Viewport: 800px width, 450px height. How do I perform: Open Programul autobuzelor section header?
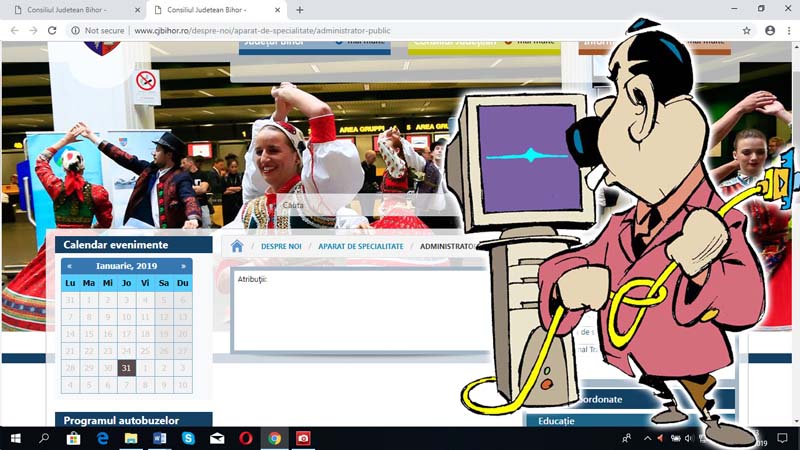click(x=134, y=420)
